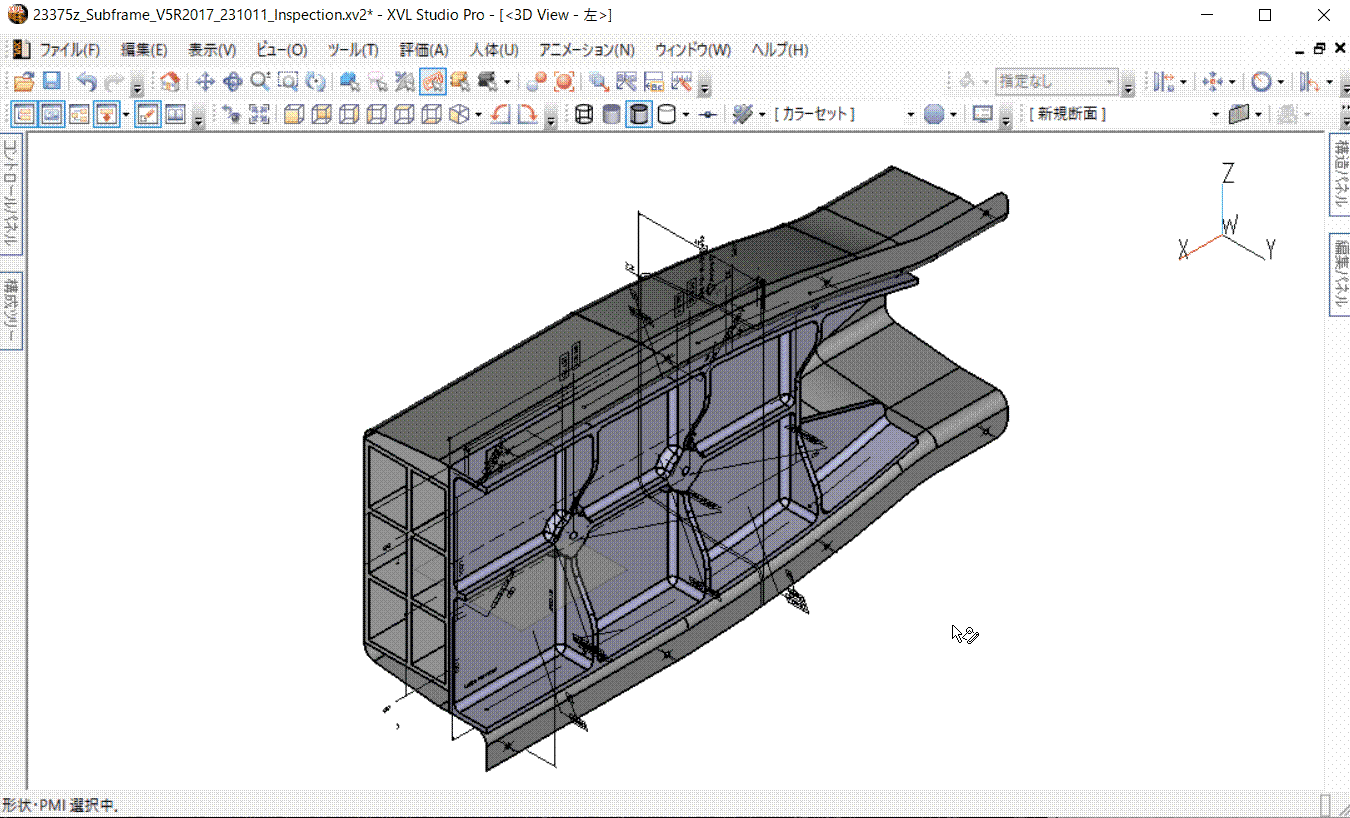Image resolution: width=1350 pixels, height=818 pixels.
Task: Select the magnifier Zoom tool
Action: (x=260, y=82)
